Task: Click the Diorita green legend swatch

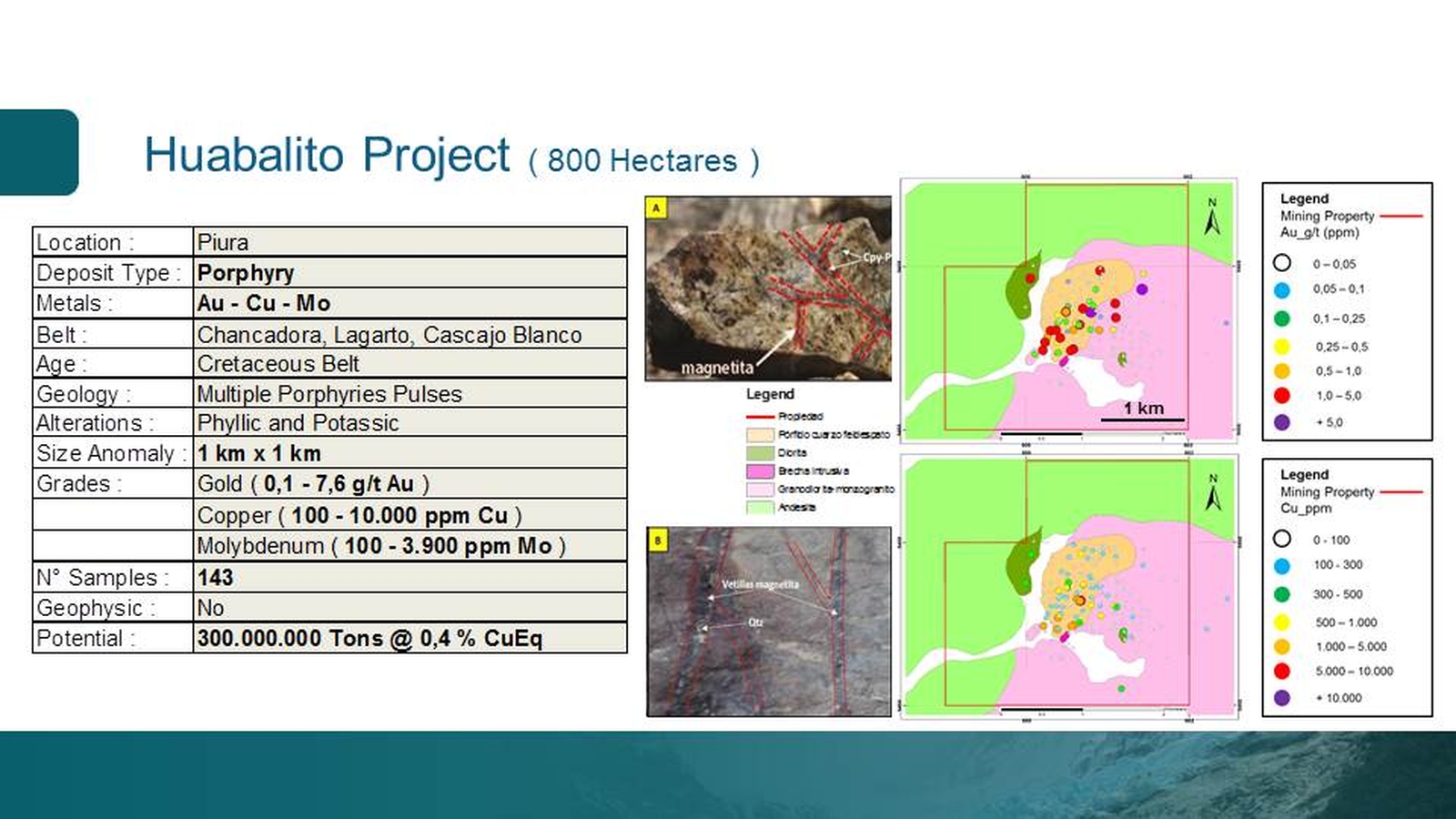Action: point(760,453)
